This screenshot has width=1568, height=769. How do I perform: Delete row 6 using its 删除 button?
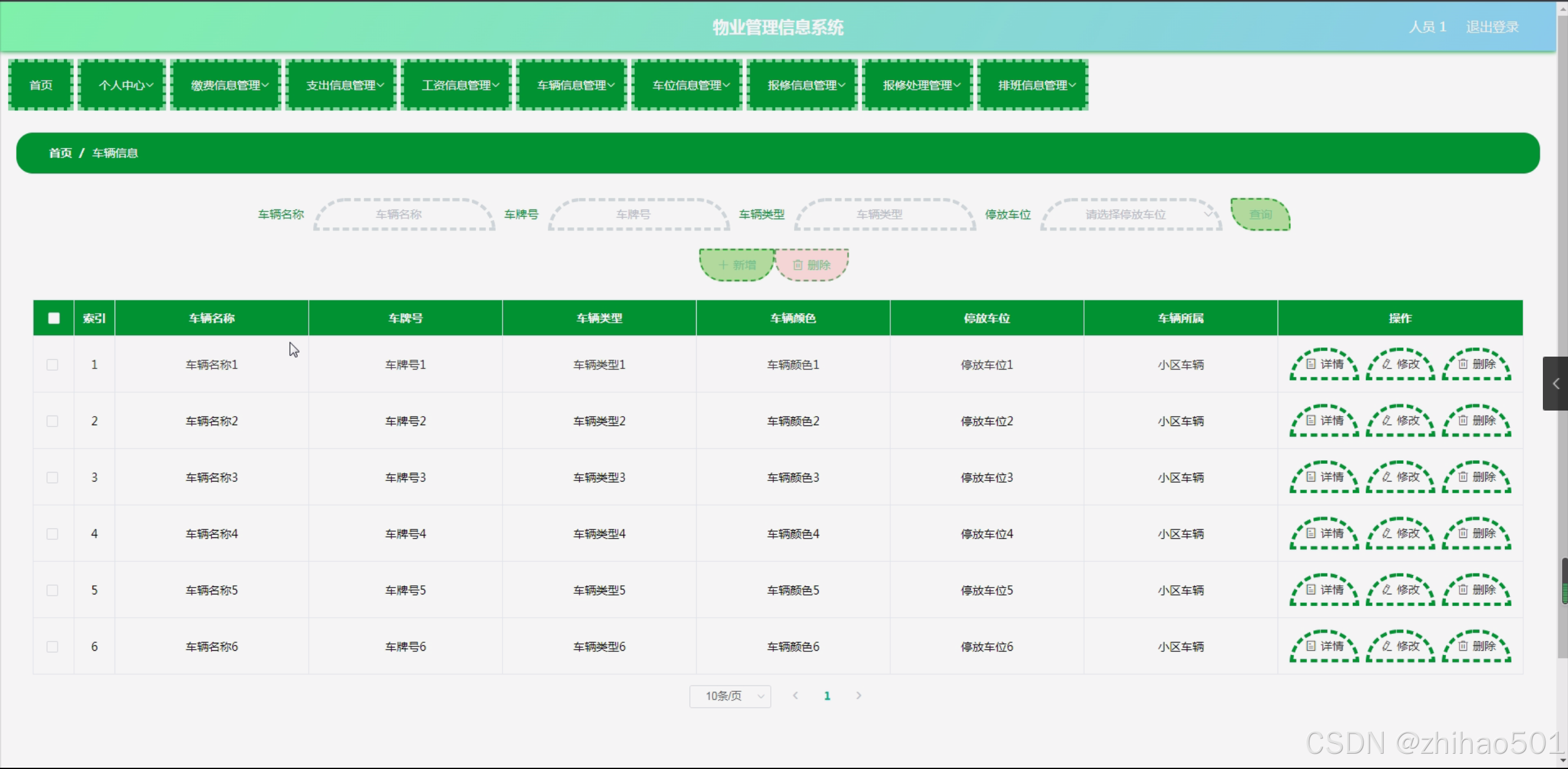1476,646
